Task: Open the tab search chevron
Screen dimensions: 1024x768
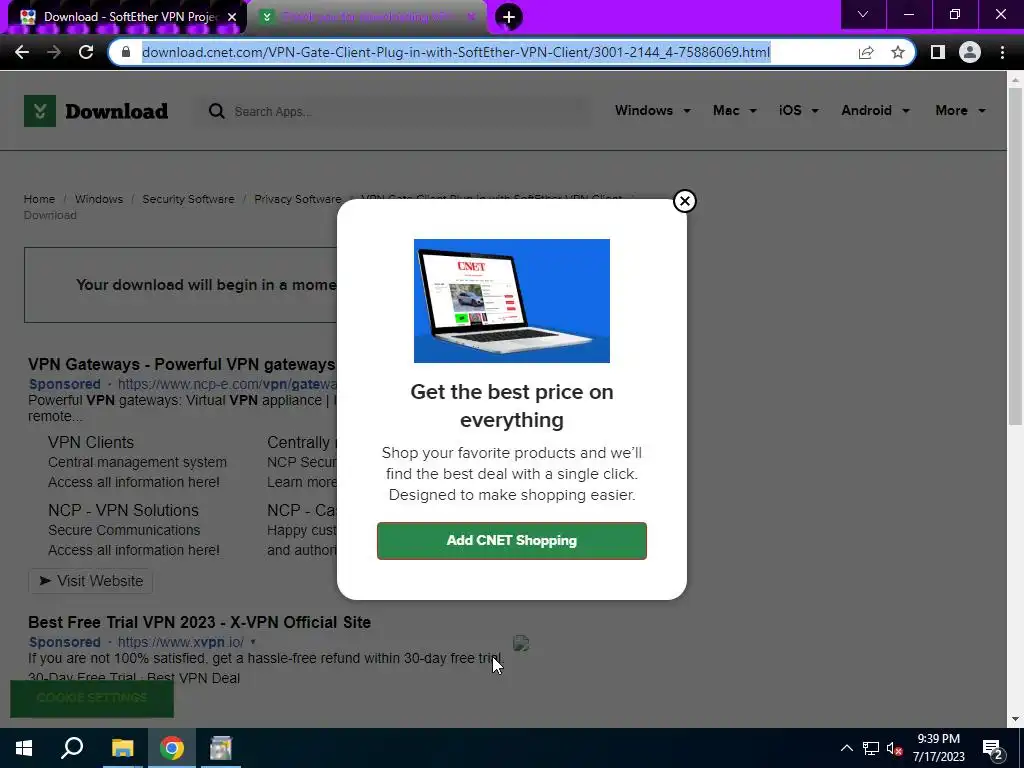Action: pos(863,14)
